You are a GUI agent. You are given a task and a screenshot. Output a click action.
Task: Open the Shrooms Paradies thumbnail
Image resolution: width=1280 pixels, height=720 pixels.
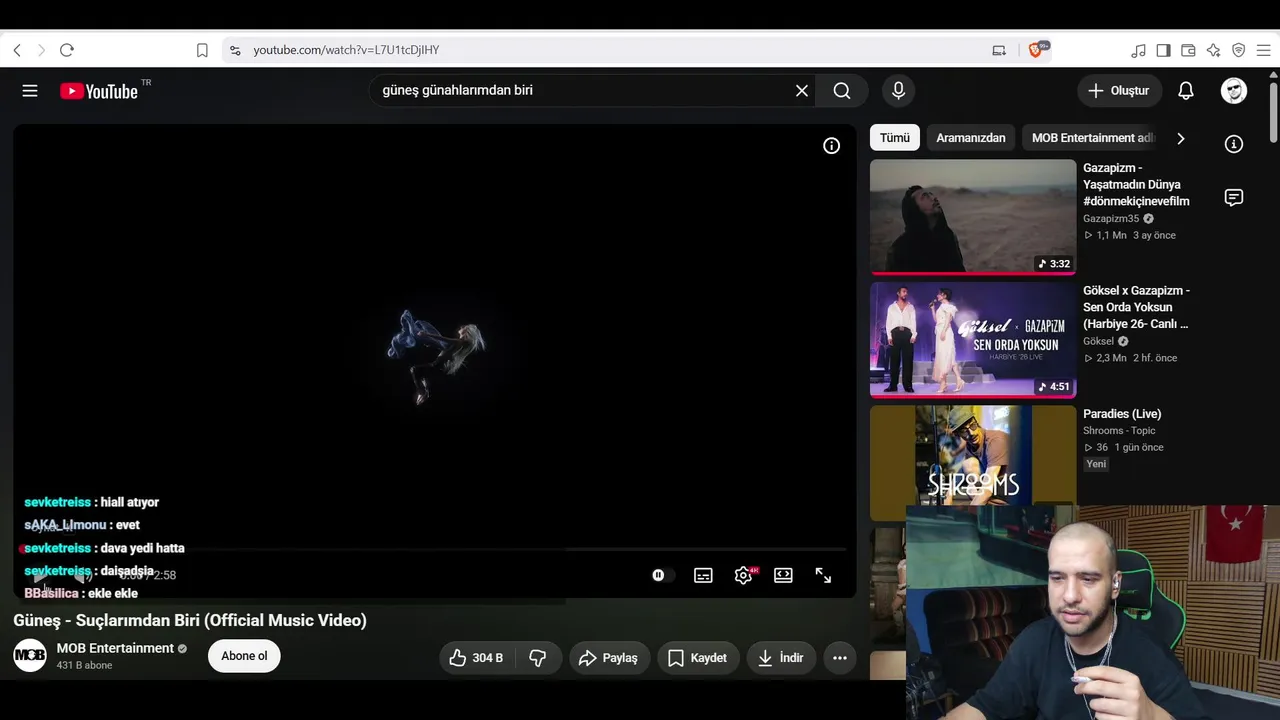(x=973, y=462)
